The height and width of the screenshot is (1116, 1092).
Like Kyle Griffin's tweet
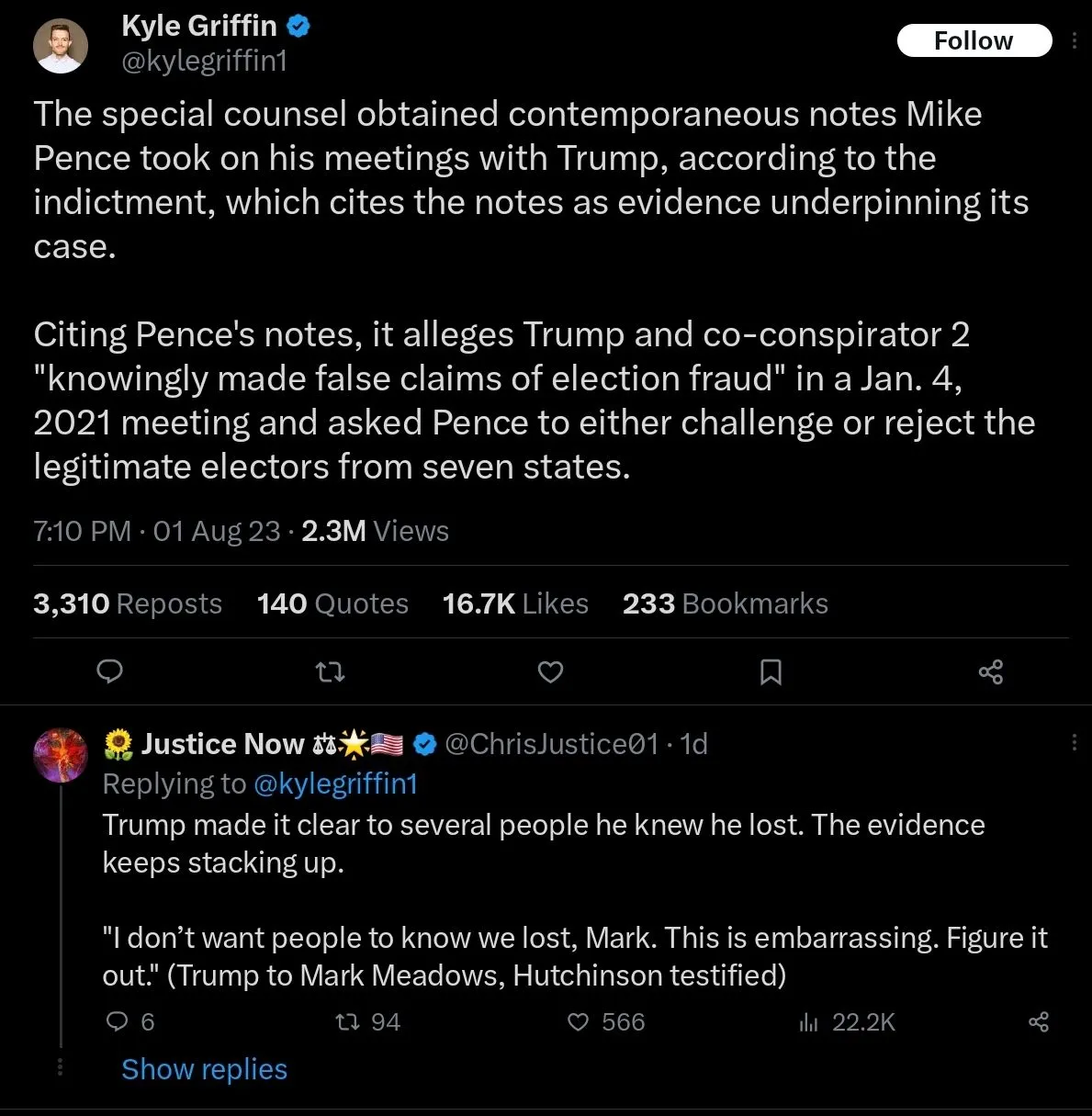pyautogui.click(x=550, y=672)
